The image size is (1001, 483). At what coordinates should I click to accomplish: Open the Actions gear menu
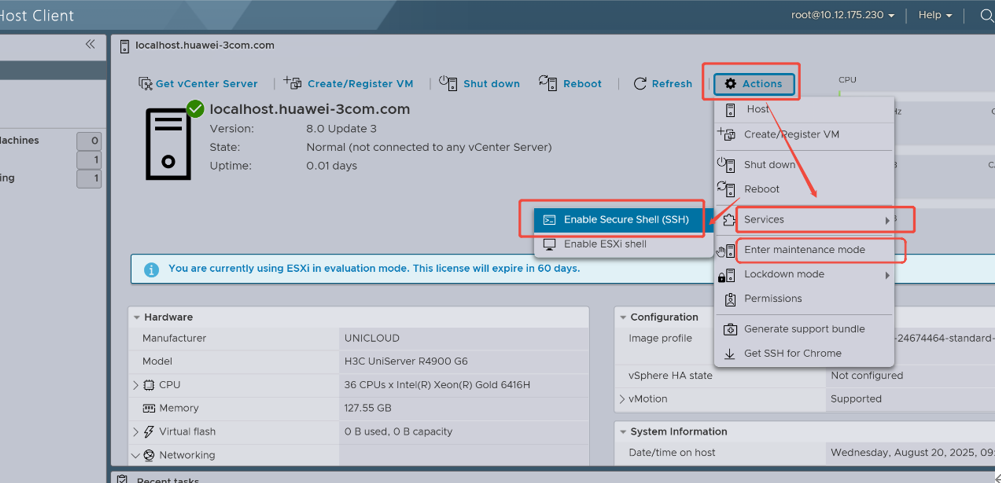[x=753, y=83]
